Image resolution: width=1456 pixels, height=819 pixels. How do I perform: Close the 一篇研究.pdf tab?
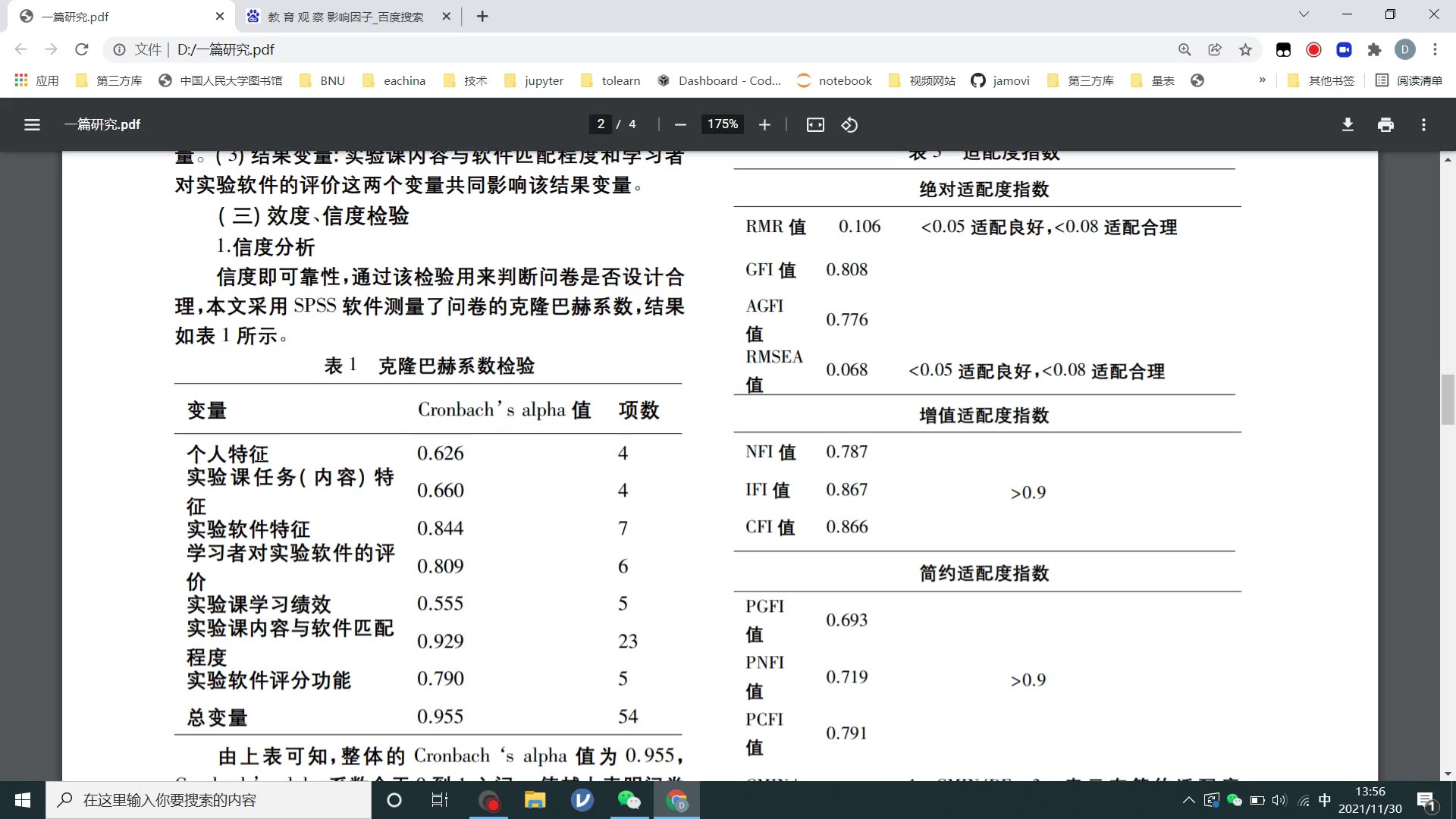pyautogui.click(x=220, y=16)
